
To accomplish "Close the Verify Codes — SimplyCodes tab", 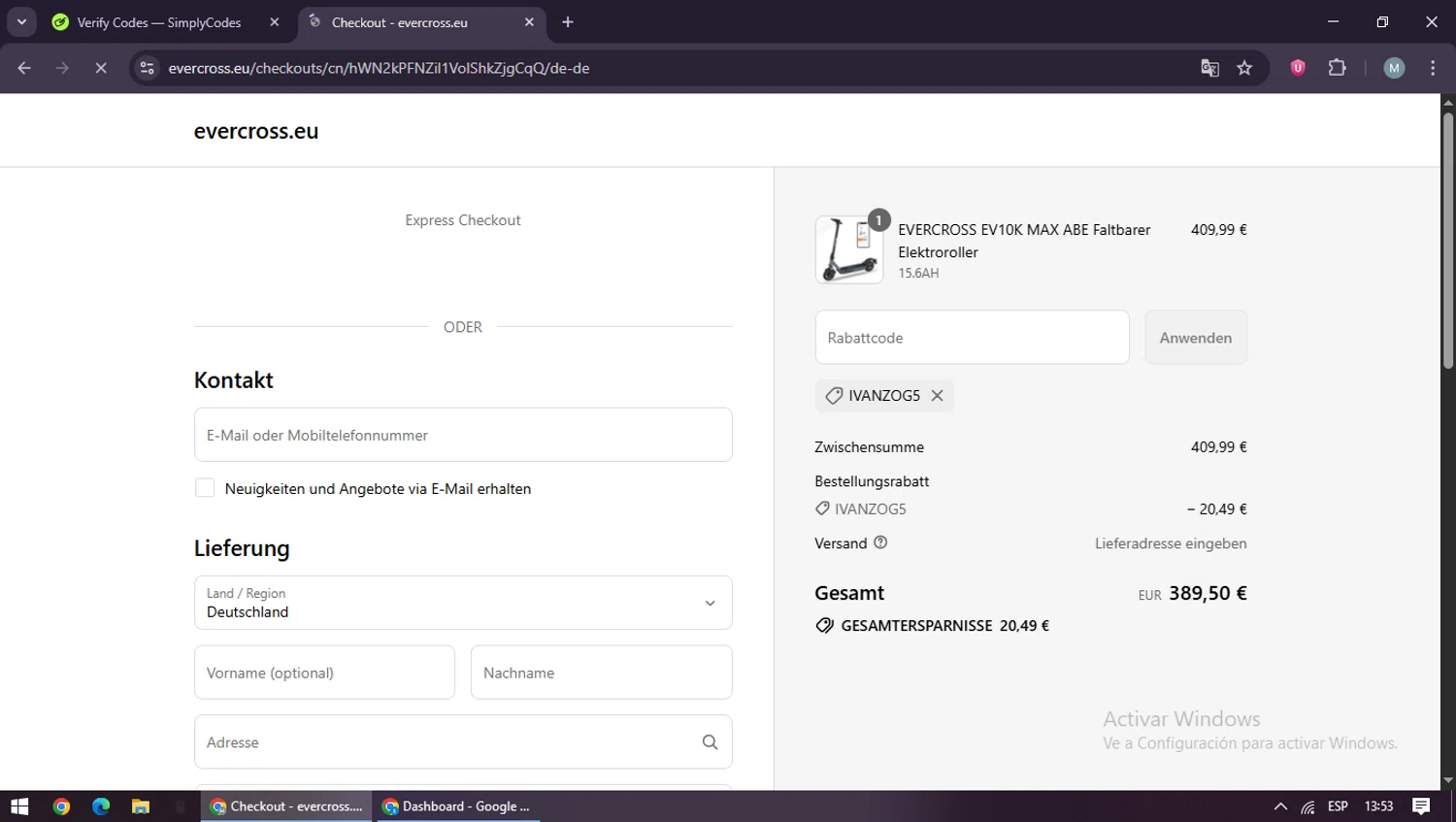I will pos(275,22).
